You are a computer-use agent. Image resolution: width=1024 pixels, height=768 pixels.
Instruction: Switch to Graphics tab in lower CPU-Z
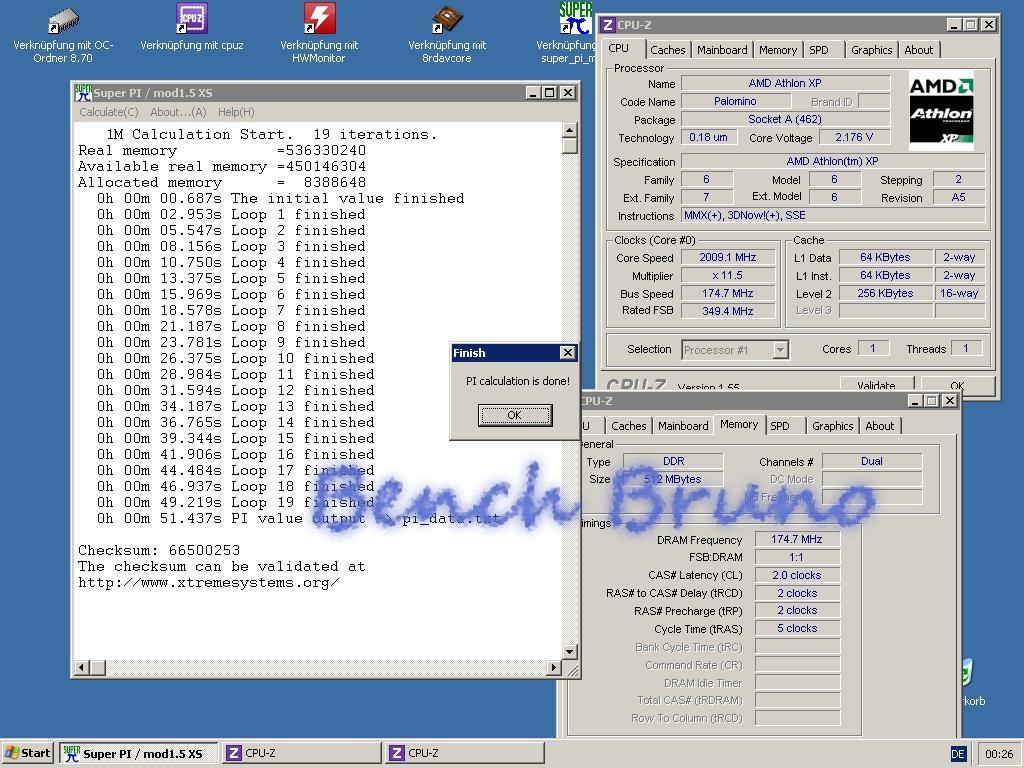point(833,426)
